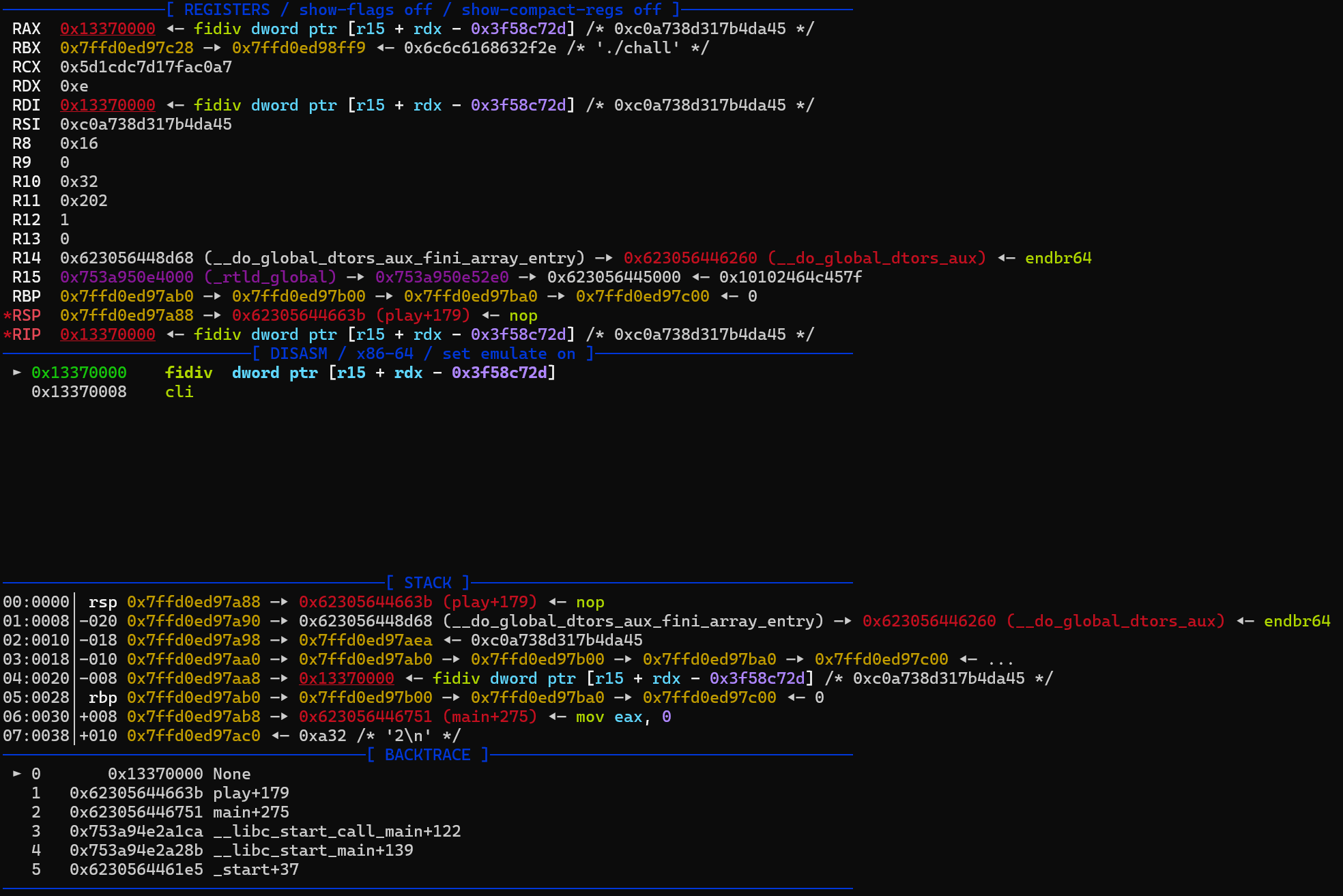Click the current instruction arrow in DISASM

pyautogui.click(x=17, y=373)
